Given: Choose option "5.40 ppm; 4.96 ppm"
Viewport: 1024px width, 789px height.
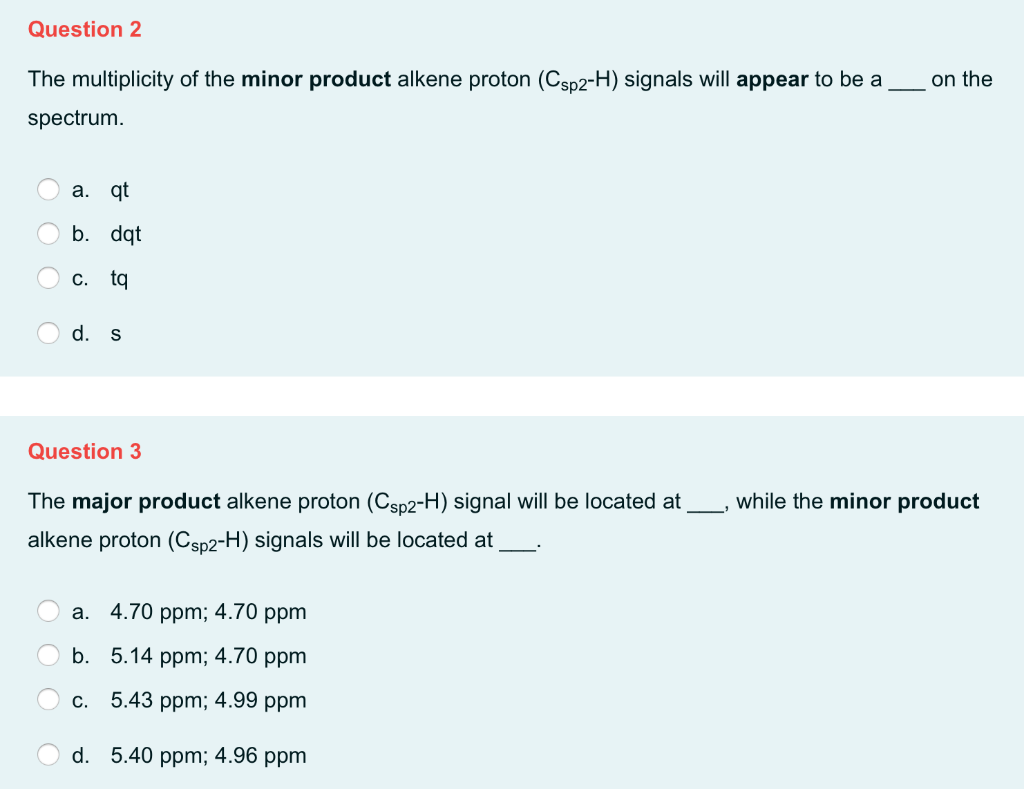Looking at the screenshot, I should [48, 755].
